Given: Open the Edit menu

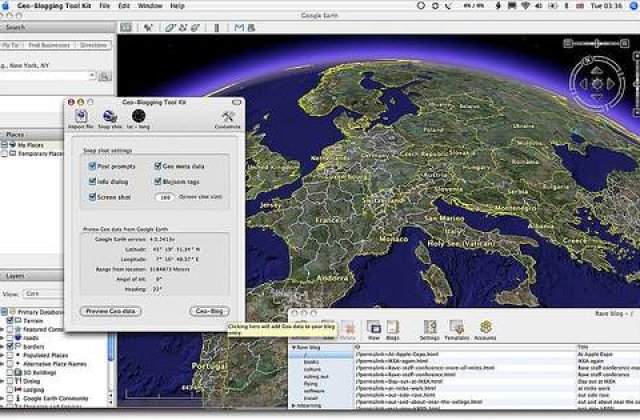Looking at the screenshot, I should tap(124, 6).
